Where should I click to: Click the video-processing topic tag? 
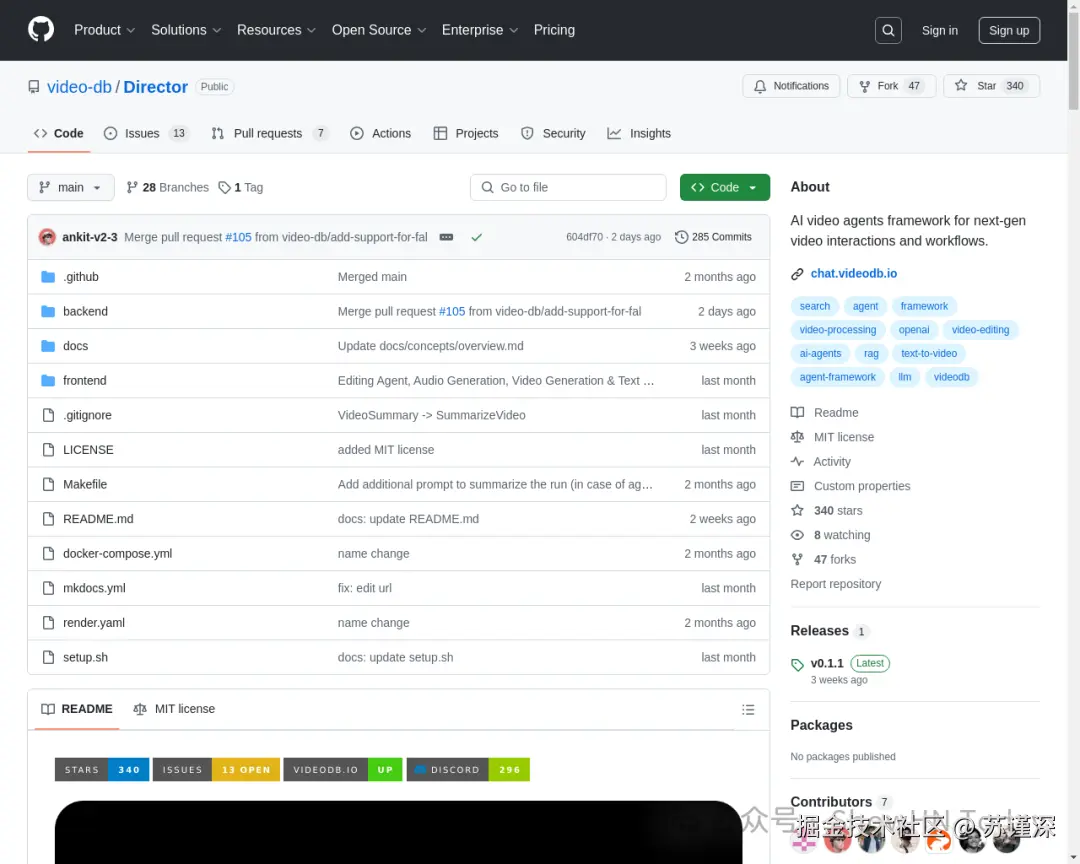(838, 330)
